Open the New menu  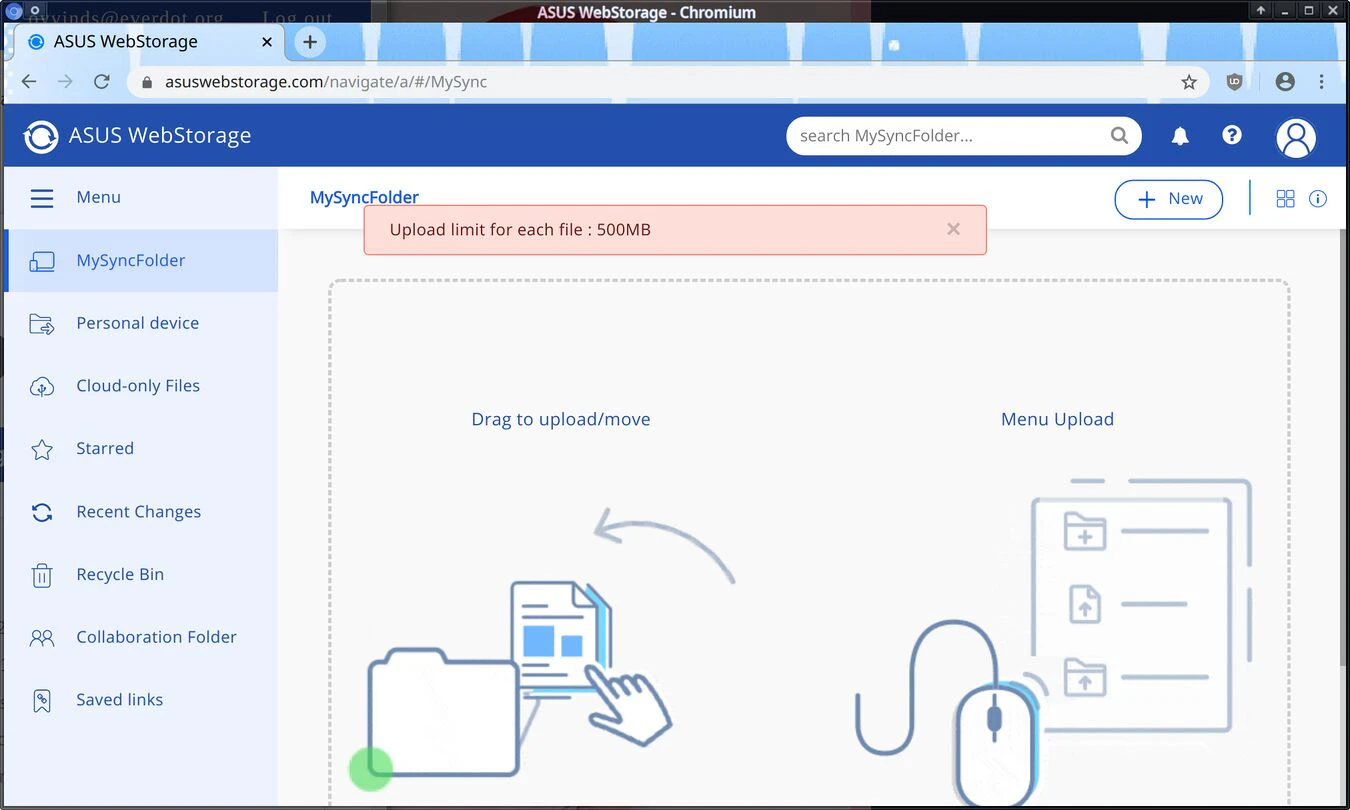[1168, 199]
